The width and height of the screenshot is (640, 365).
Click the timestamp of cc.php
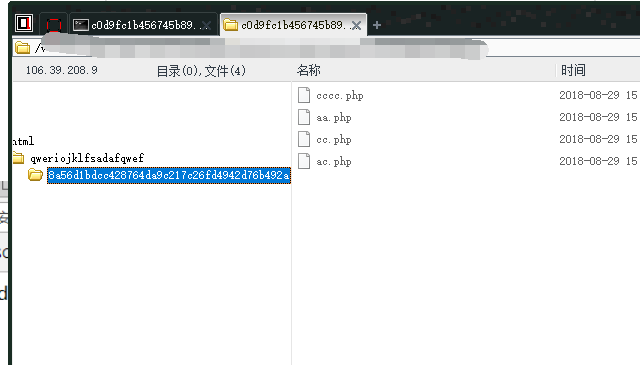click(599, 139)
